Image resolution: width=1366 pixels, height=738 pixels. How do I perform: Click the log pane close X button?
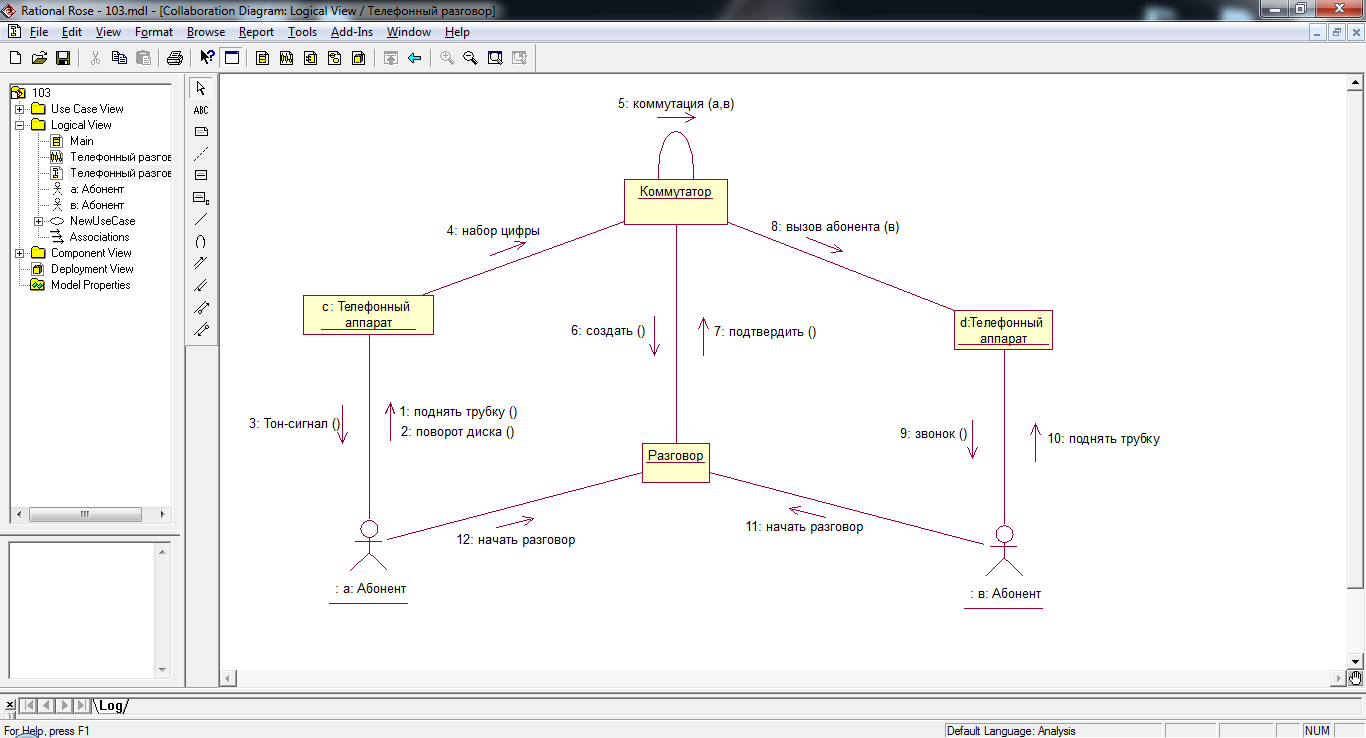[10, 705]
